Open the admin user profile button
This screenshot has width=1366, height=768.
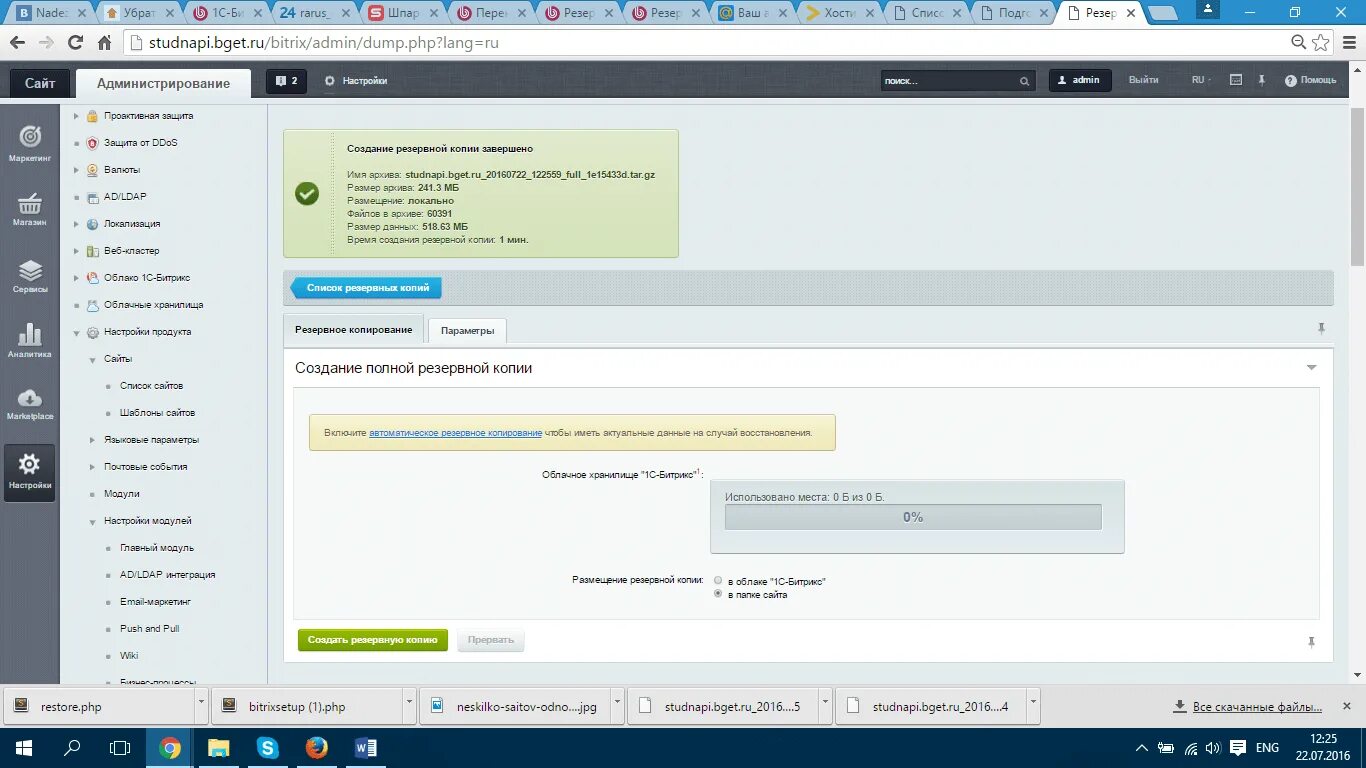[1080, 81]
